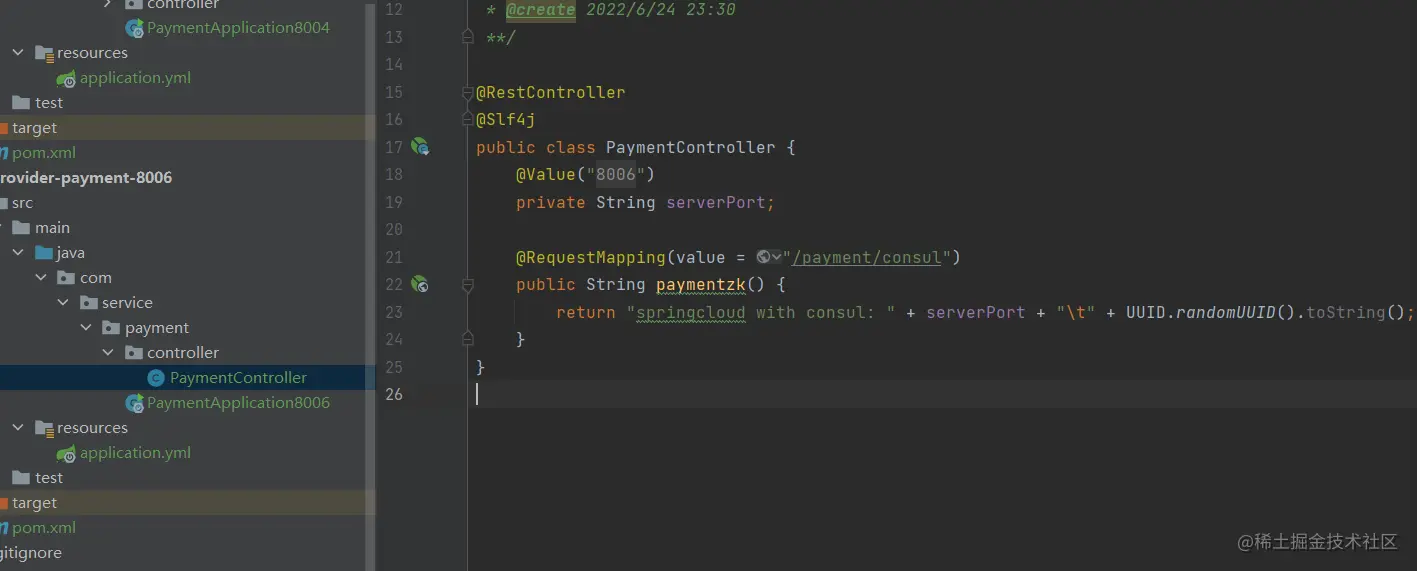Screen dimensions: 1417x571
Task: Select pom.xml above rovider-payment-8006 module
Action: pyautogui.click(x=44, y=153)
